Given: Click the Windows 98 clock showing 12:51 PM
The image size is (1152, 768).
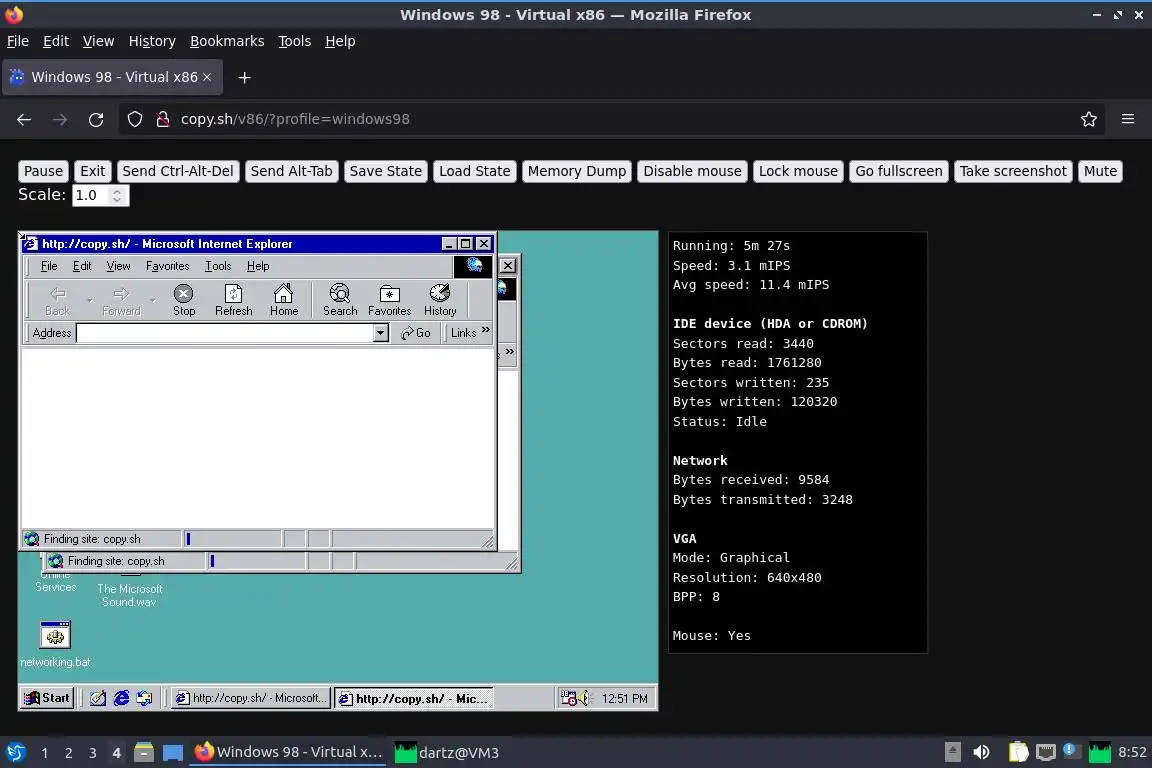Looking at the screenshot, I should [624, 699].
